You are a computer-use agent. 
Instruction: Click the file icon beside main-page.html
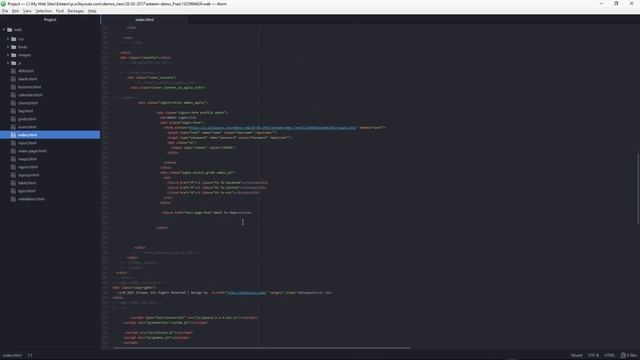13,151
